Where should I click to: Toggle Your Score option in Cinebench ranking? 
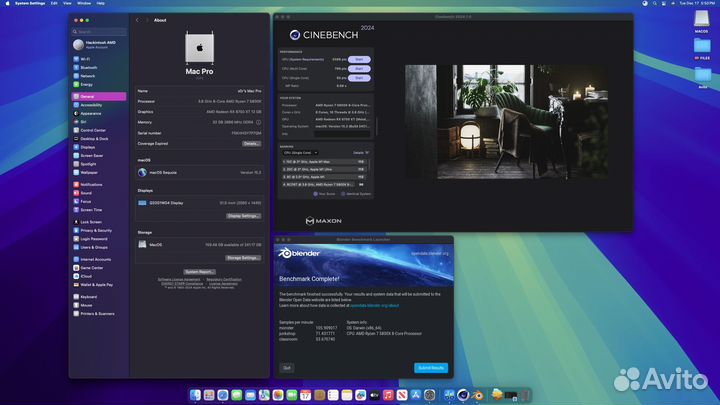click(325, 194)
